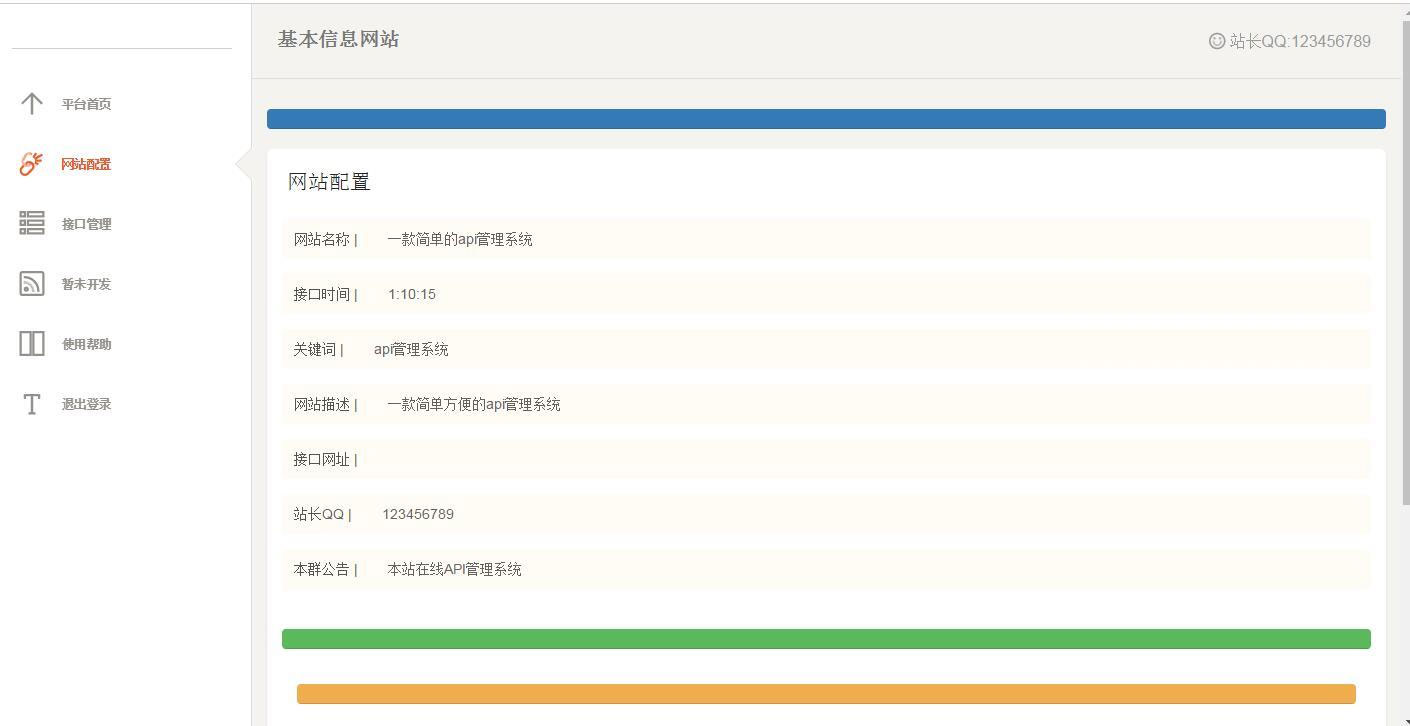The image size is (1410, 726).
Task: Click the smiley icon beside 站长QQ
Action: point(1216,42)
